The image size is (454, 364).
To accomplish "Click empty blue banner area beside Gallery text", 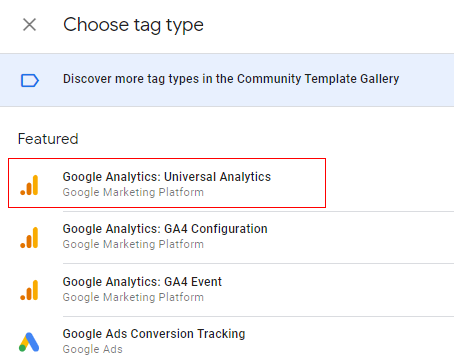I will pos(427,80).
